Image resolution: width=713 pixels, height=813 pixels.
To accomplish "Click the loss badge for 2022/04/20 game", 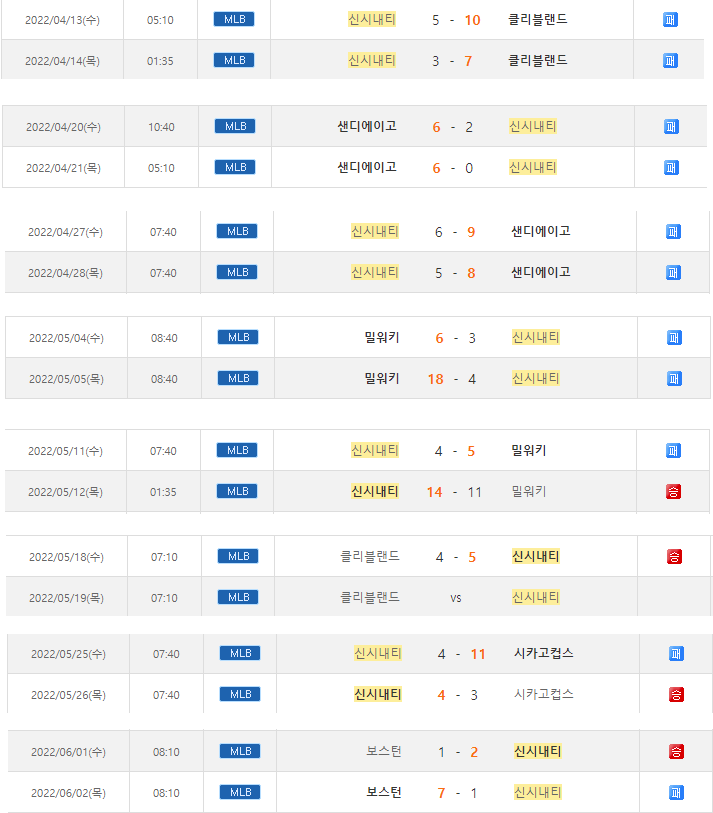I will (x=671, y=127).
